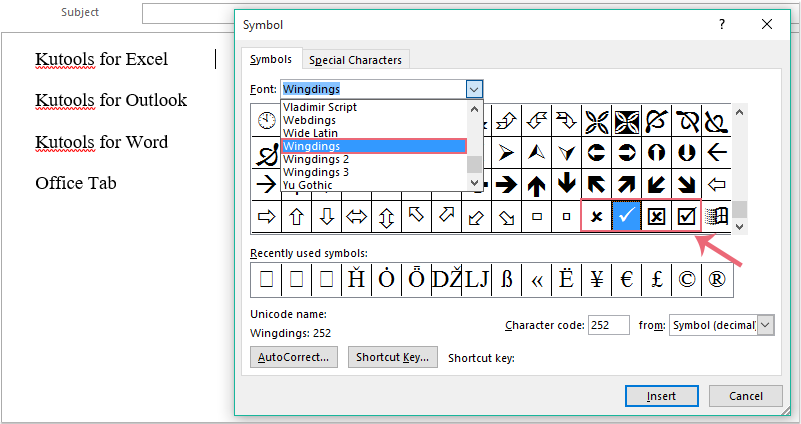Select the boxed X symbol
The height and width of the screenshot is (424, 801).
tap(657, 216)
